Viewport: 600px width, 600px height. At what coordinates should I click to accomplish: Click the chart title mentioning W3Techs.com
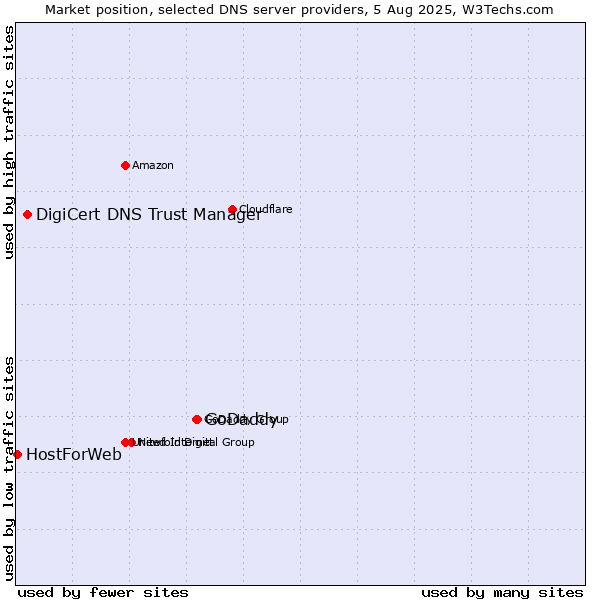(299, 10)
